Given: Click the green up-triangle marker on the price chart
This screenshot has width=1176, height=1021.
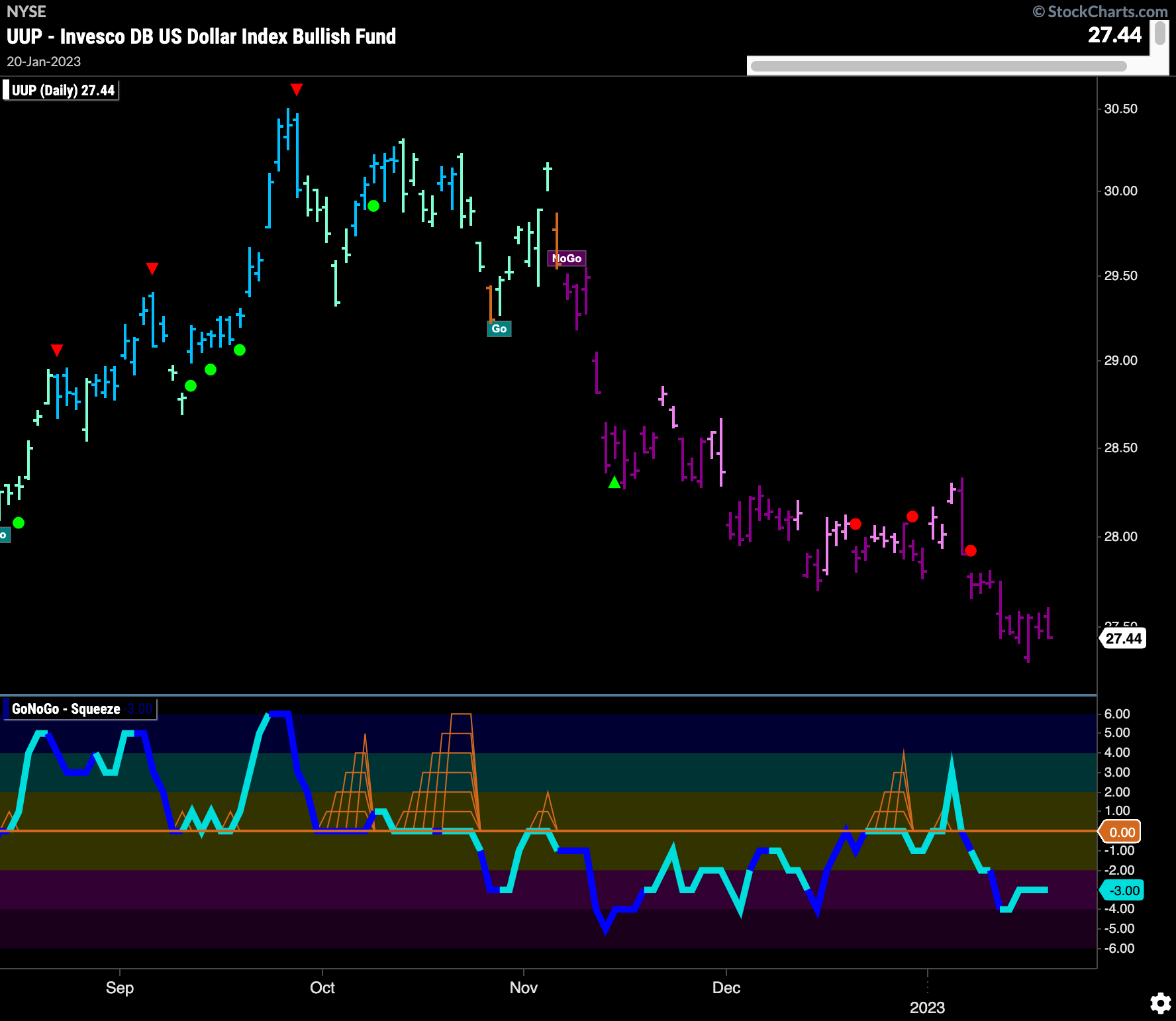Looking at the screenshot, I should click(x=614, y=483).
